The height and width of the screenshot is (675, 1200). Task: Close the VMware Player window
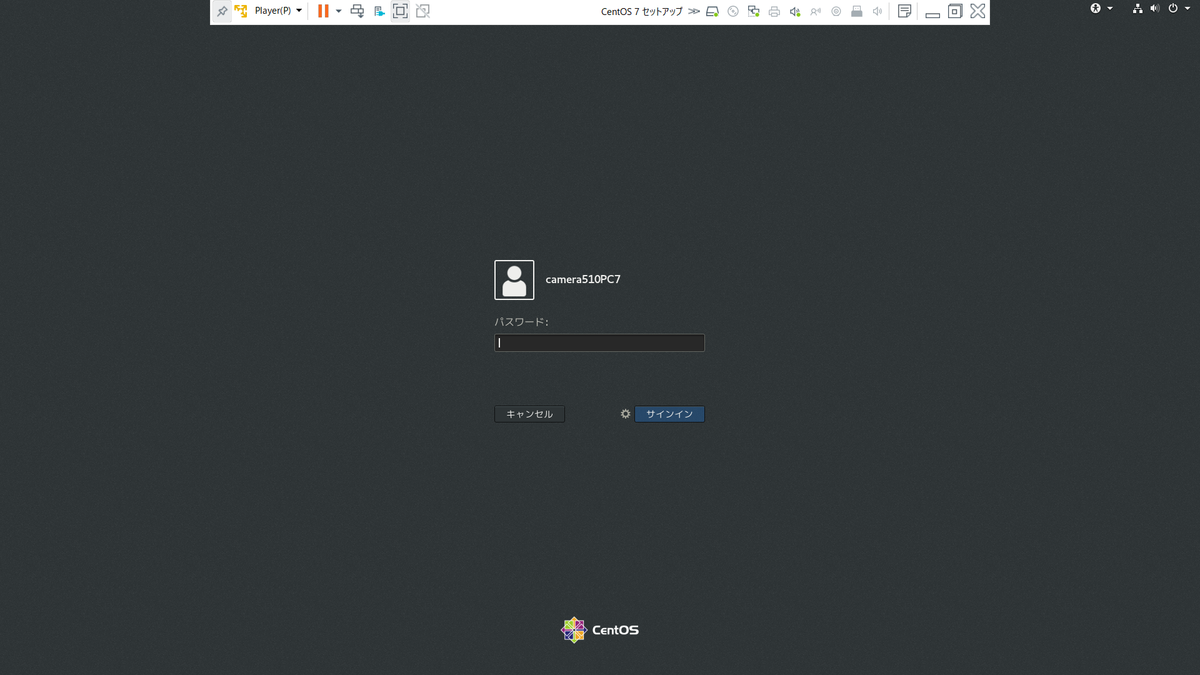(978, 11)
